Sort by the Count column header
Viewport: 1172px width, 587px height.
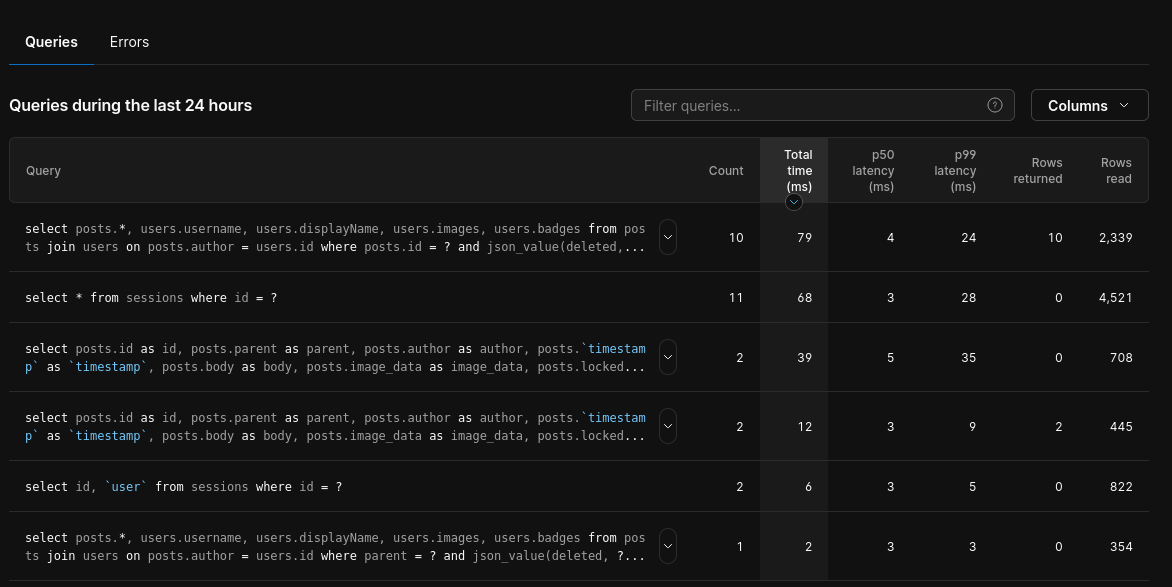[726, 170]
